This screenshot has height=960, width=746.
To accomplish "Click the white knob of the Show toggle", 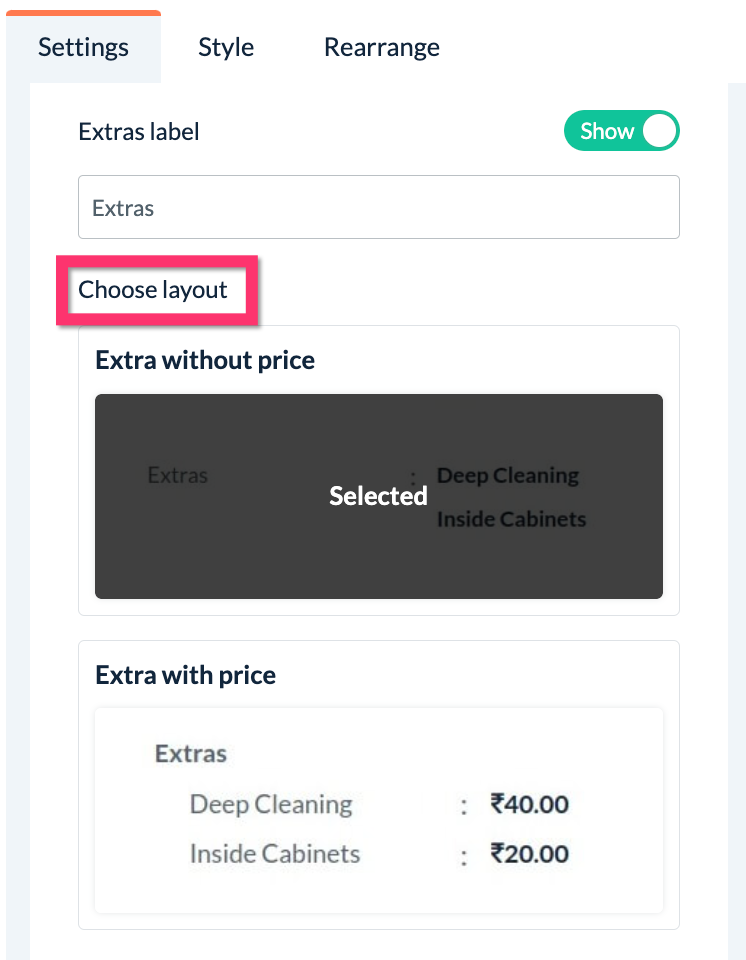I will tap(659, 131).
